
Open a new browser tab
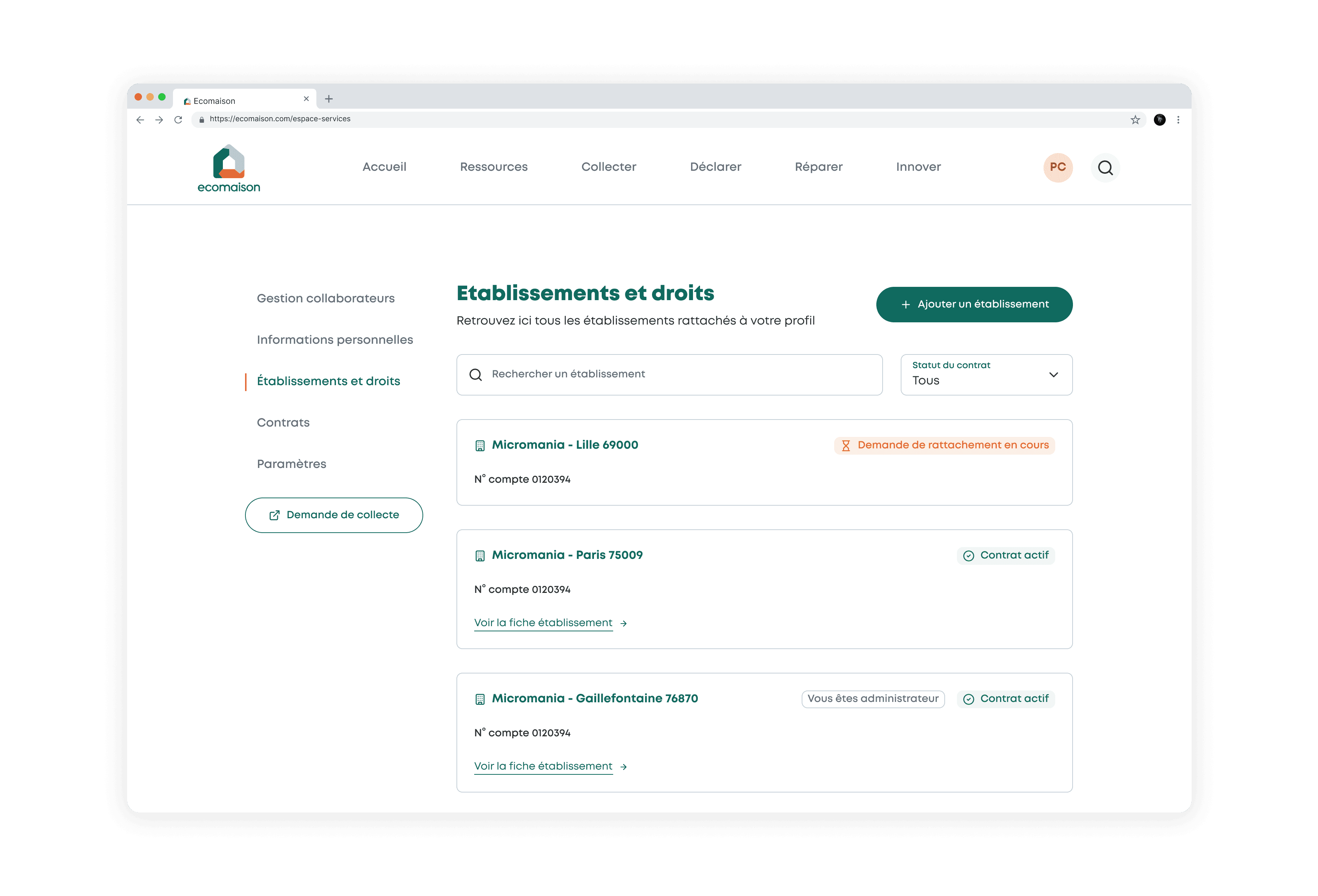pyautogui.click(x=328, y=99)
